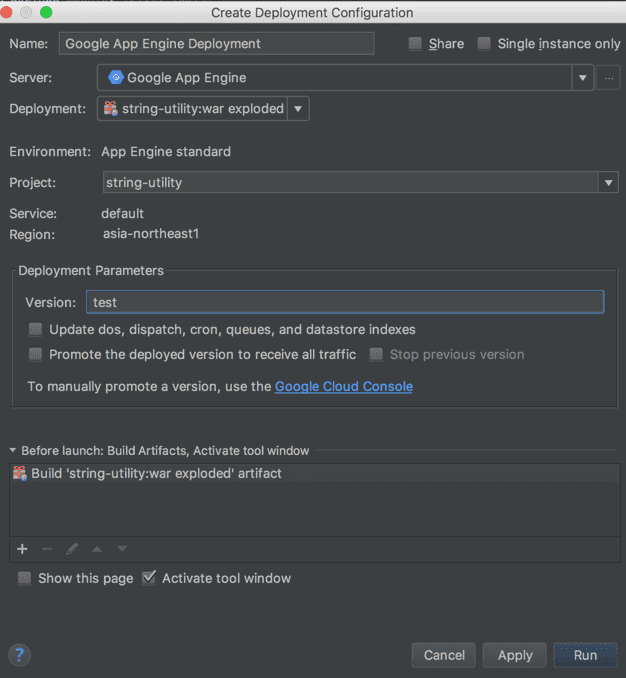Viewport: 626px width, 678px height.
Task: Click the edit pencil icon
Action: [x=72, y=549]
